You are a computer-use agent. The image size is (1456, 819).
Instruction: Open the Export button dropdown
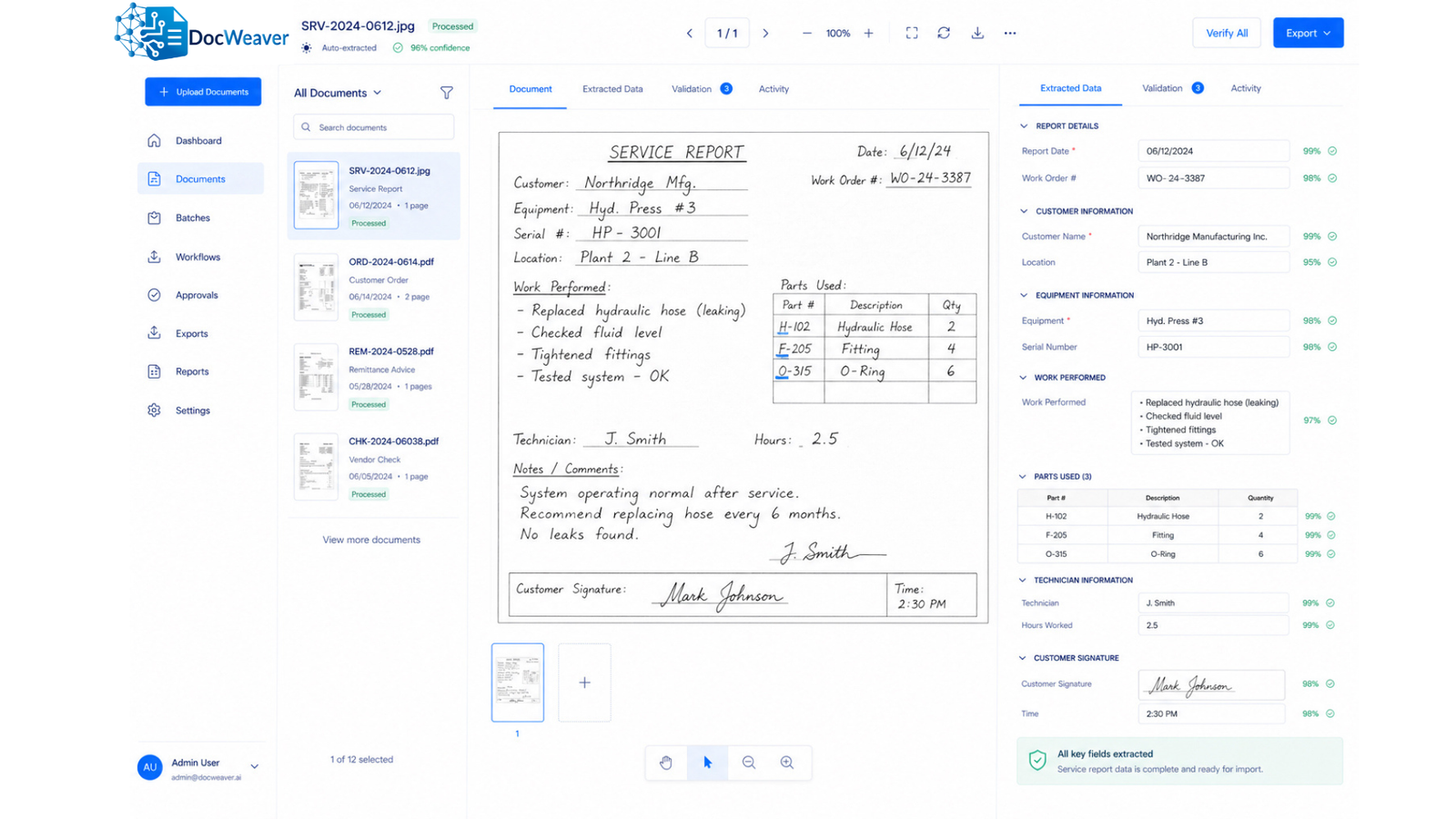point(1308,33)
